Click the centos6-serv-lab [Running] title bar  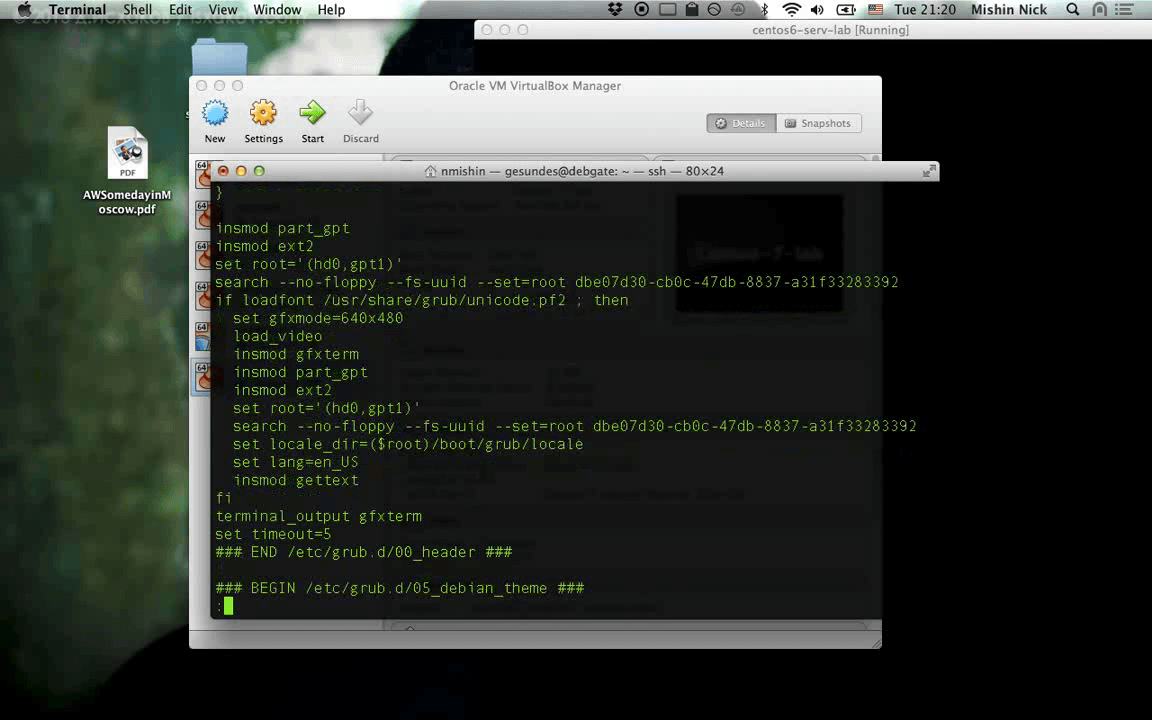(x=813, y=29)
